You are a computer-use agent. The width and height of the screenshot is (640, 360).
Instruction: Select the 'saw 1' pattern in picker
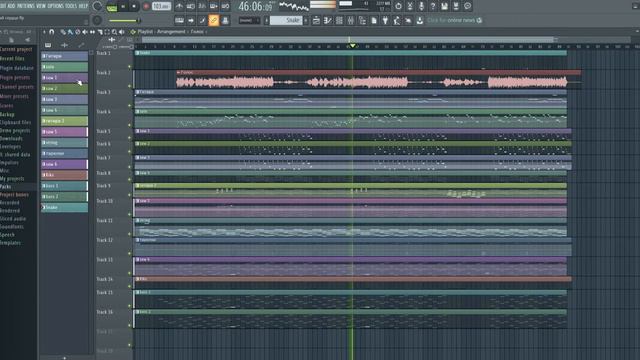(64, 78)
